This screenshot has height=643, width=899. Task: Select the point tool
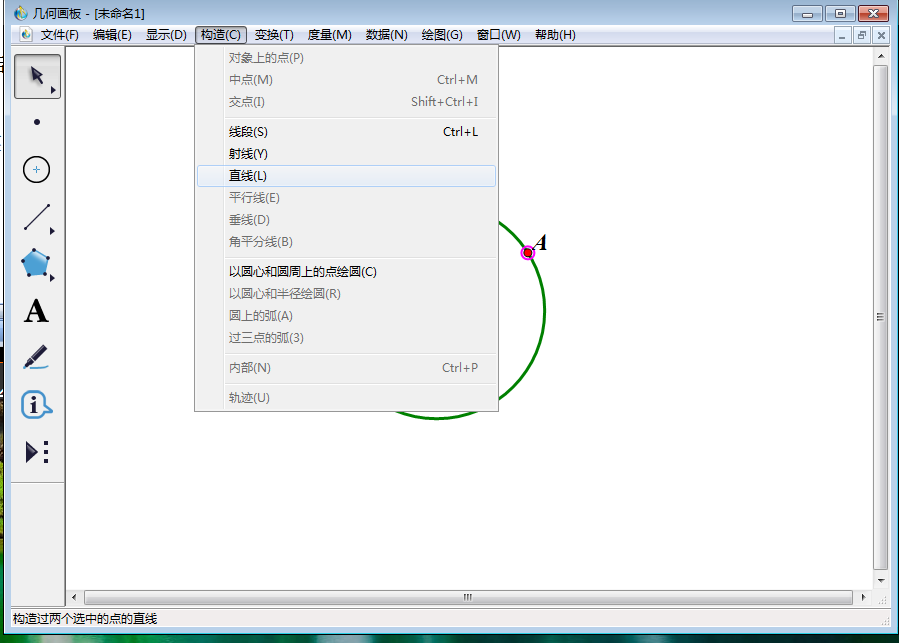[x=36, y=122]
